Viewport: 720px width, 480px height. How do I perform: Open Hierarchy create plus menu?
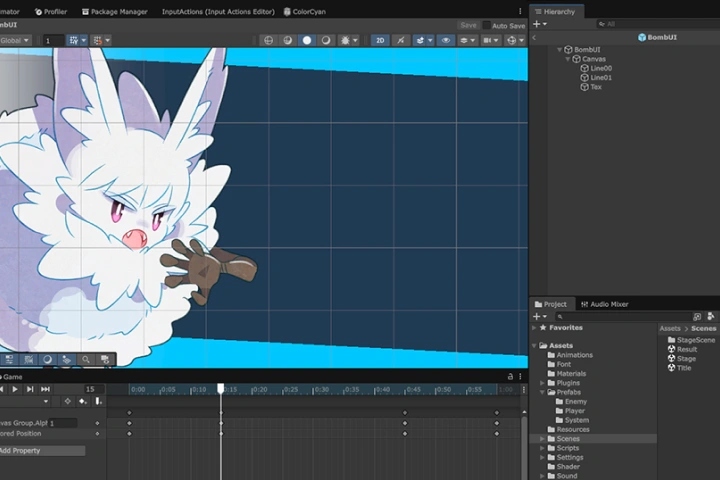coord(540,24)
